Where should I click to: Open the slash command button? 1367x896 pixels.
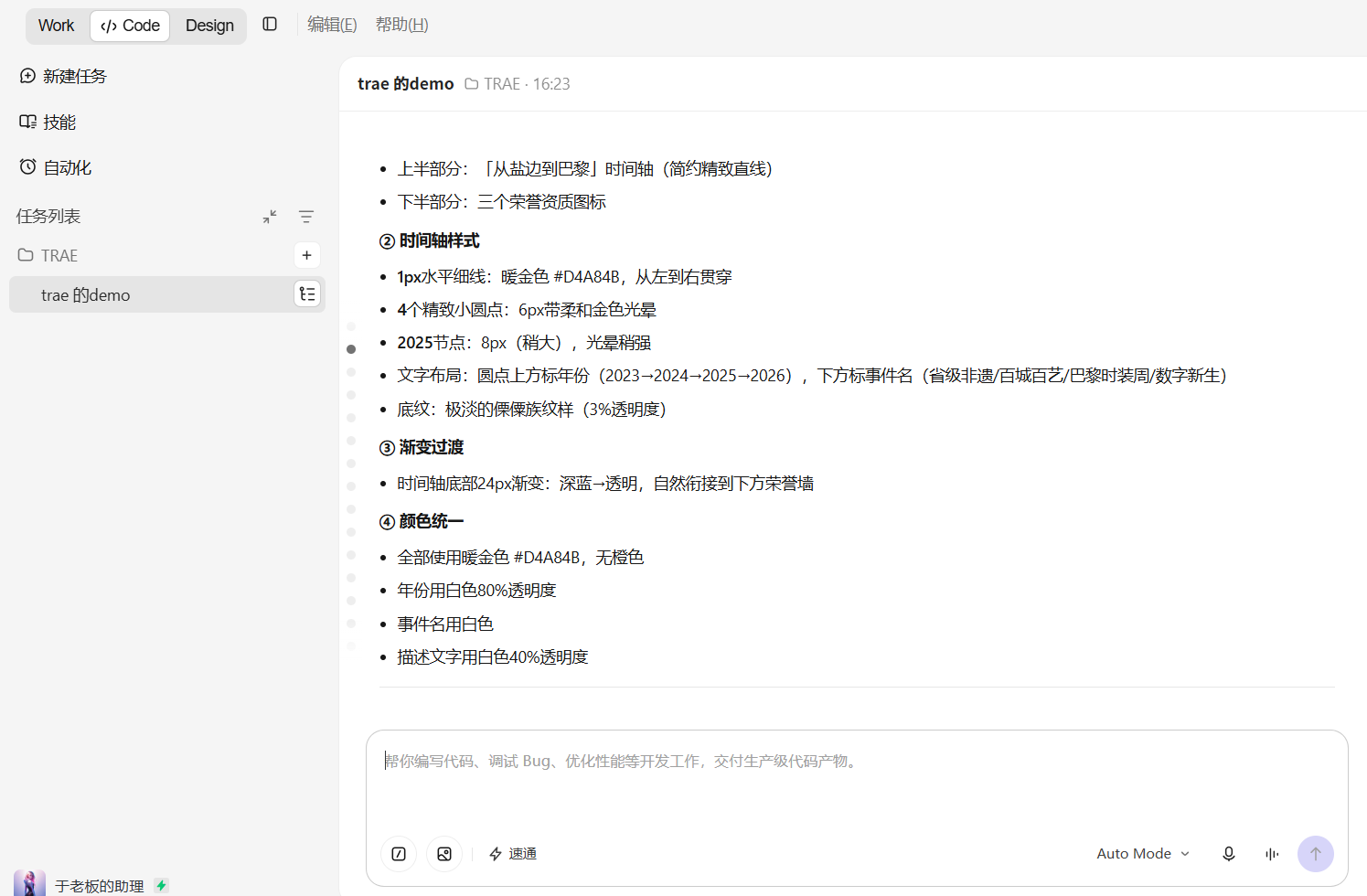(399, 854)
